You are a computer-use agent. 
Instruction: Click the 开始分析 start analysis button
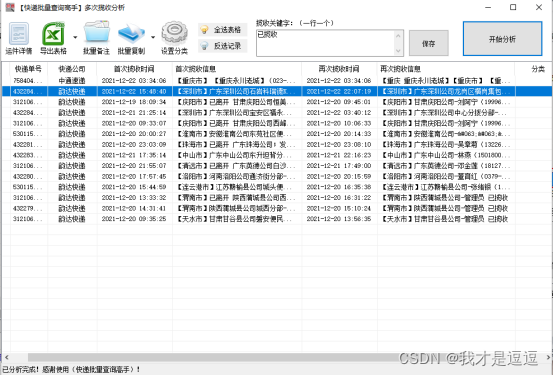pos(502,39)
